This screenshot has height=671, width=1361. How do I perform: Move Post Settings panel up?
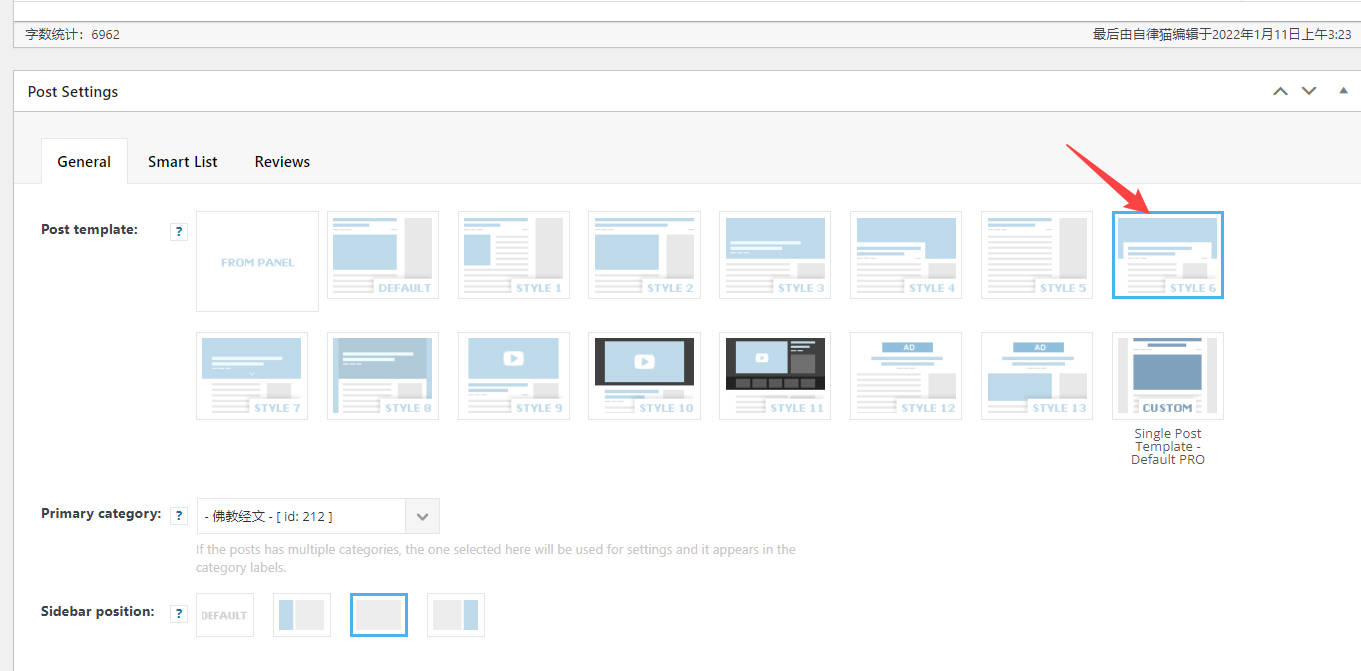1280,91
